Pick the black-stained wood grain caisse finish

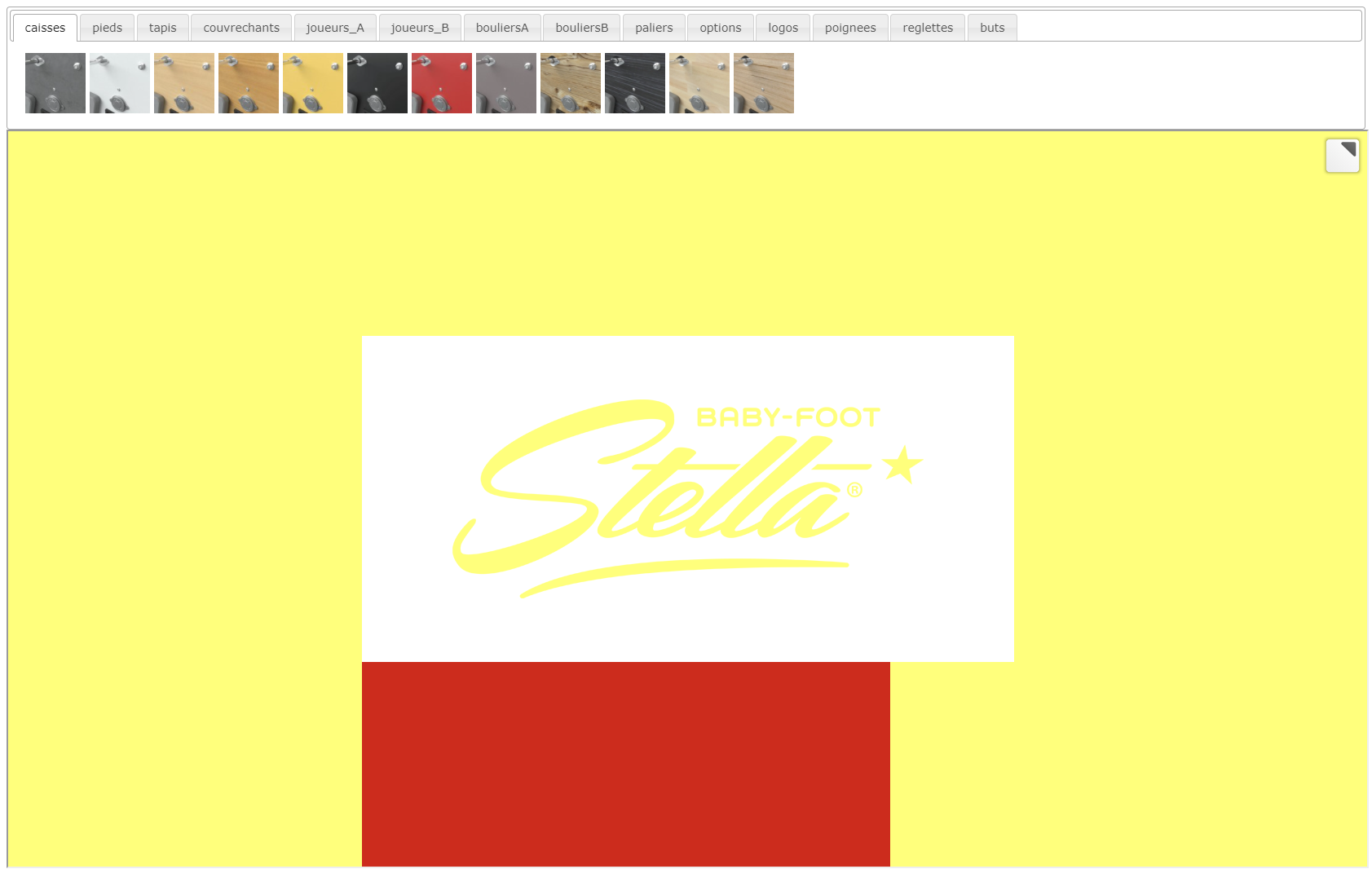(x=635, y=83)
